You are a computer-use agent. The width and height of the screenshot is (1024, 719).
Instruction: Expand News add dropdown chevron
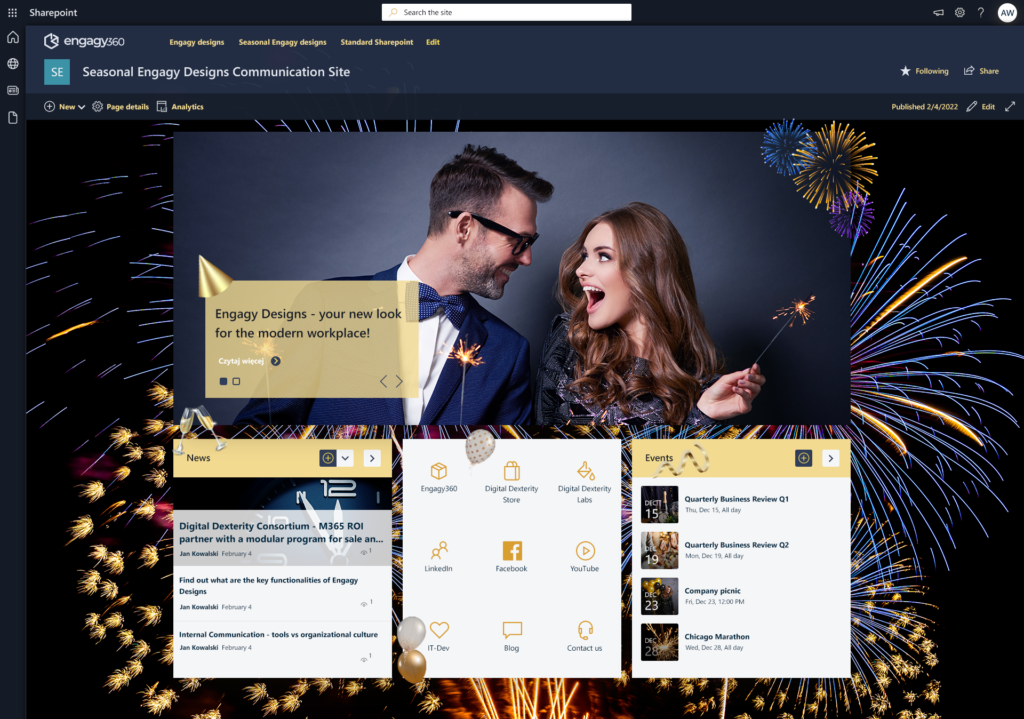coord(345,458)
